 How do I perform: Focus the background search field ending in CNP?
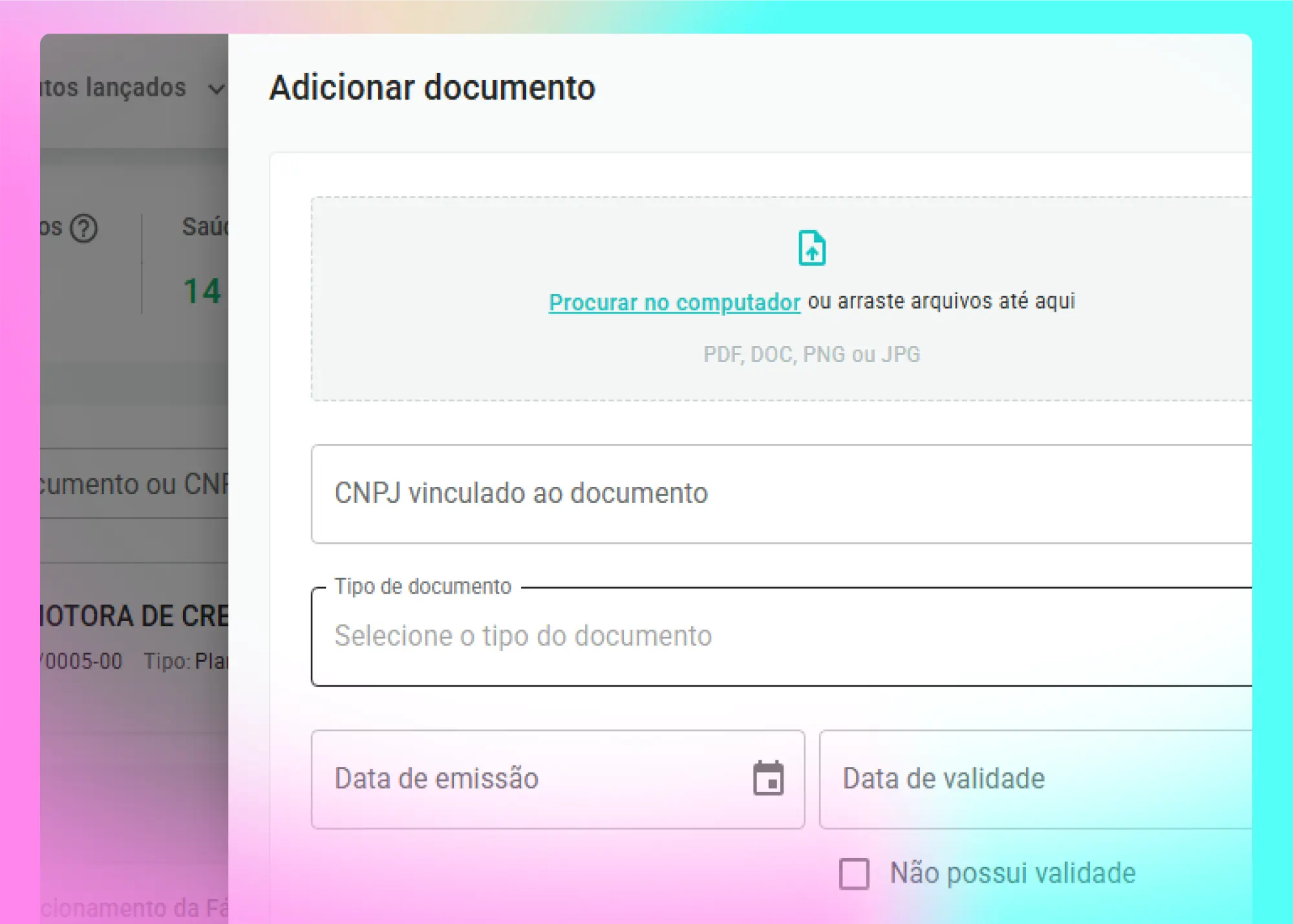134,484
